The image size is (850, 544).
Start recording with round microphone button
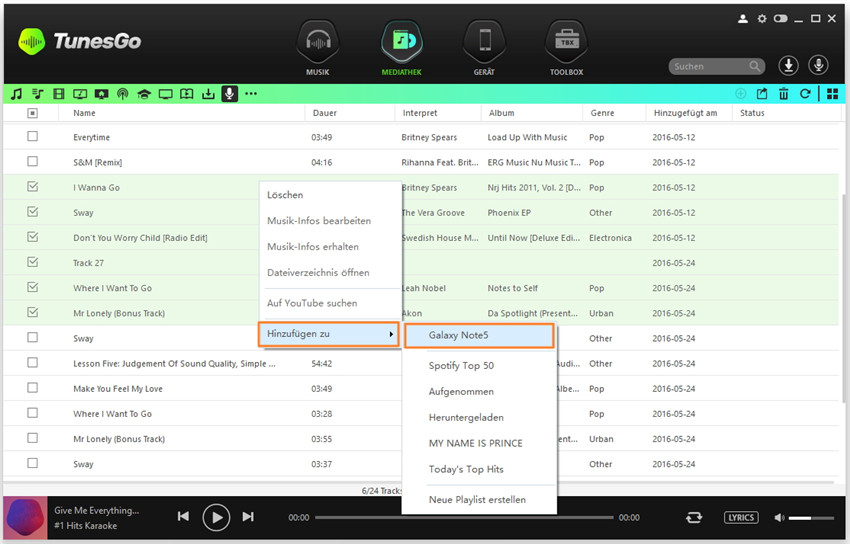pyautogui.click(x=819, y=66)
